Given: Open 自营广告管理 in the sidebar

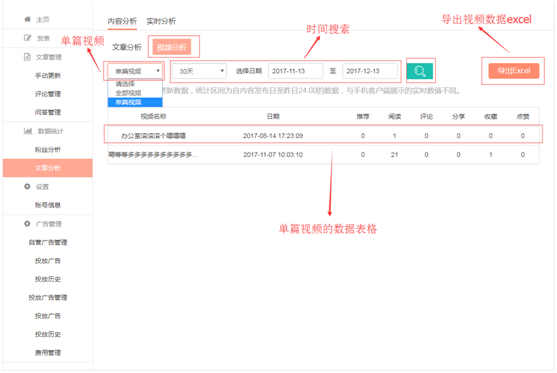Looking at the screenshot, I should click(x=48, y=242).
